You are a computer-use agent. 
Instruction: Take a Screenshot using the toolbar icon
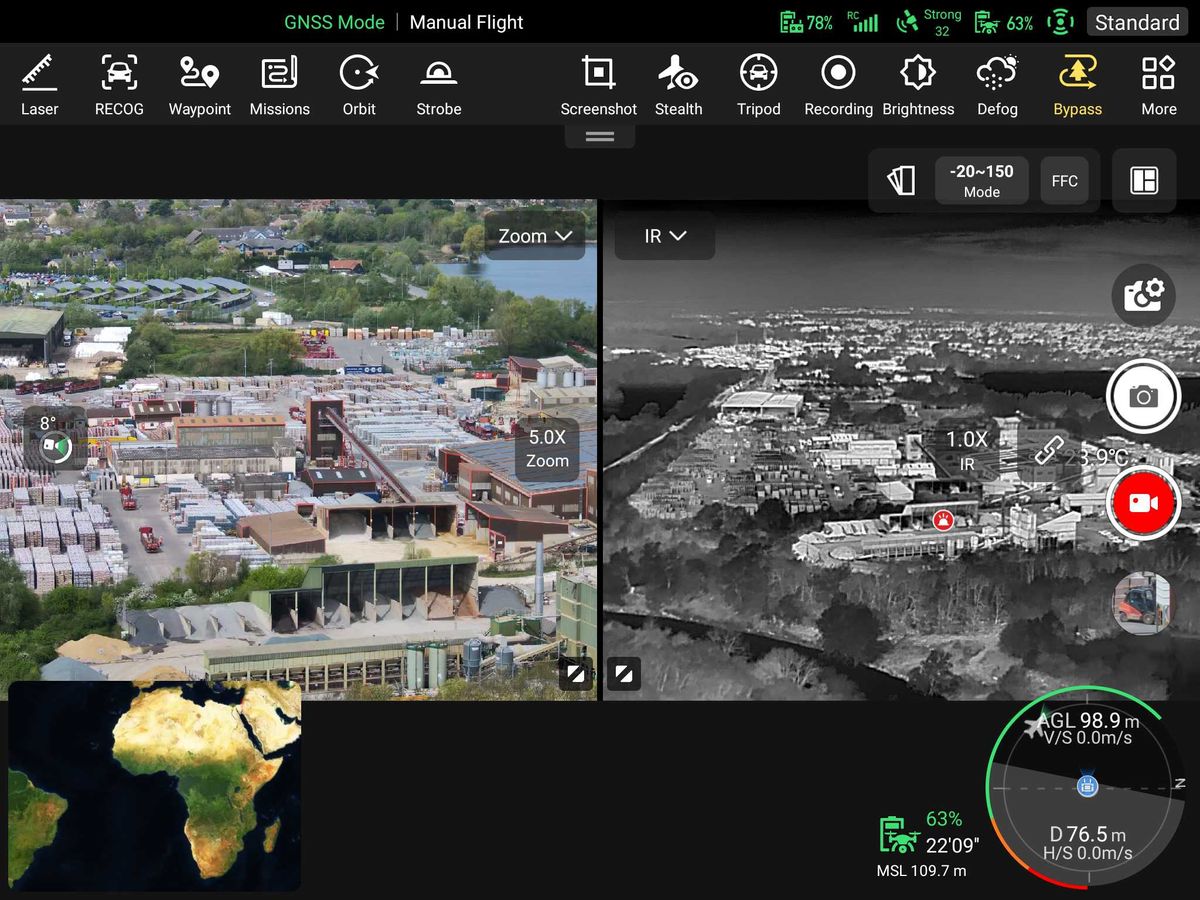(x=598, y=84)
